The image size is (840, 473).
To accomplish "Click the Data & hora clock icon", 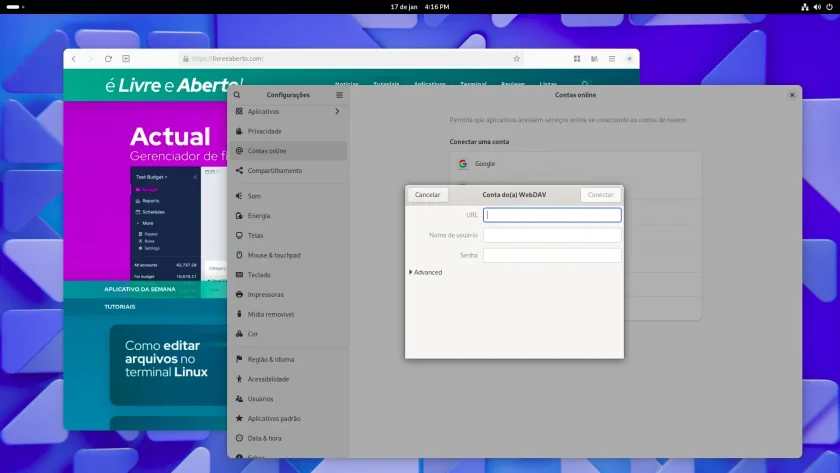I will (x=239, y=438).
